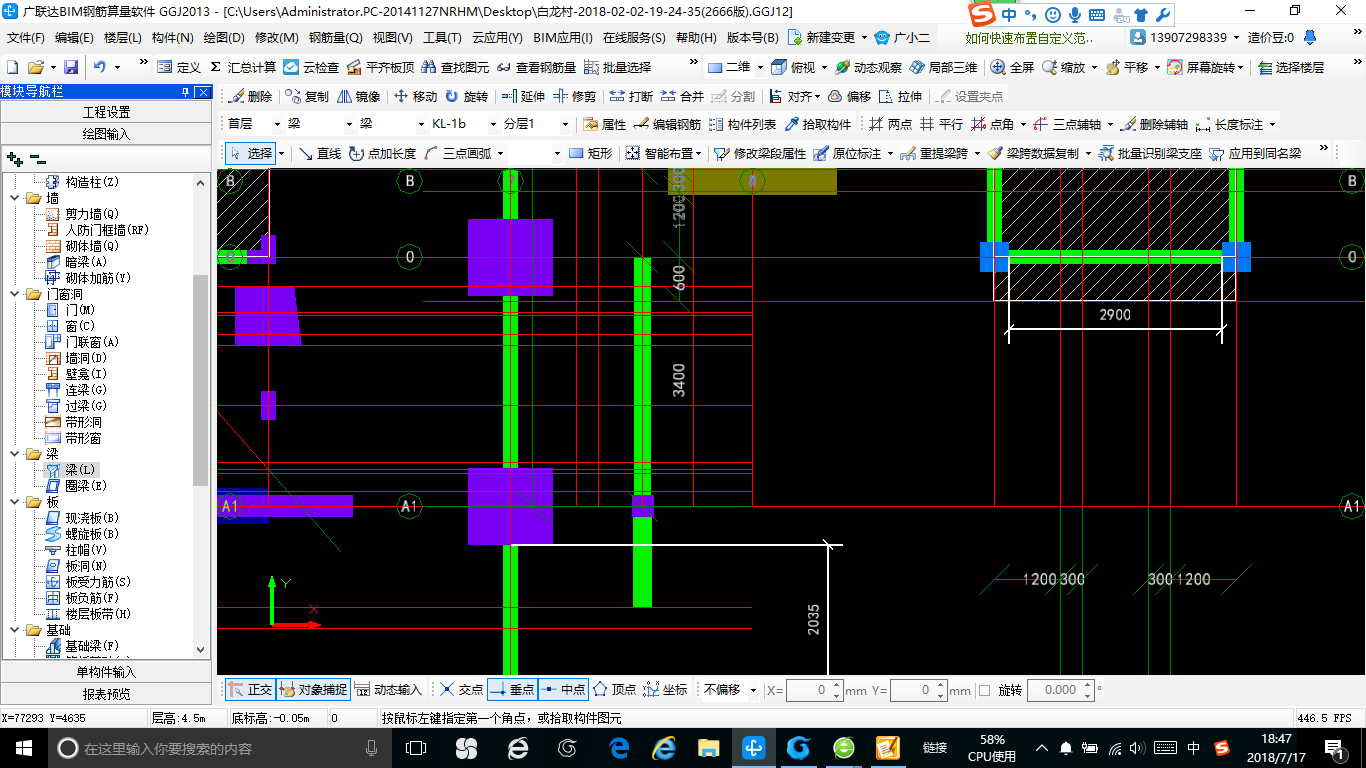1366x768 pixels.
Task: Toggle 交点 intersection snap
Action: 461,690
